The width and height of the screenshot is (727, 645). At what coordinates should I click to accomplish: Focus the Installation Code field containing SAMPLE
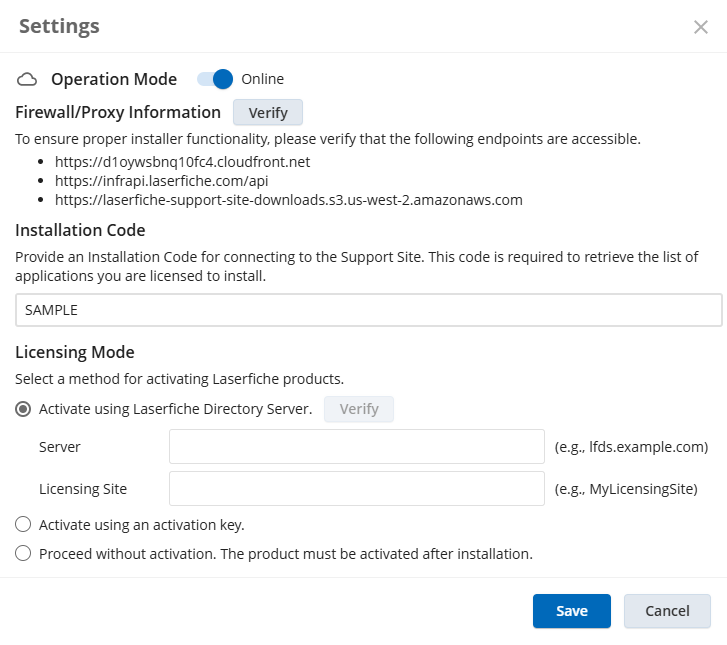[368, 310]
